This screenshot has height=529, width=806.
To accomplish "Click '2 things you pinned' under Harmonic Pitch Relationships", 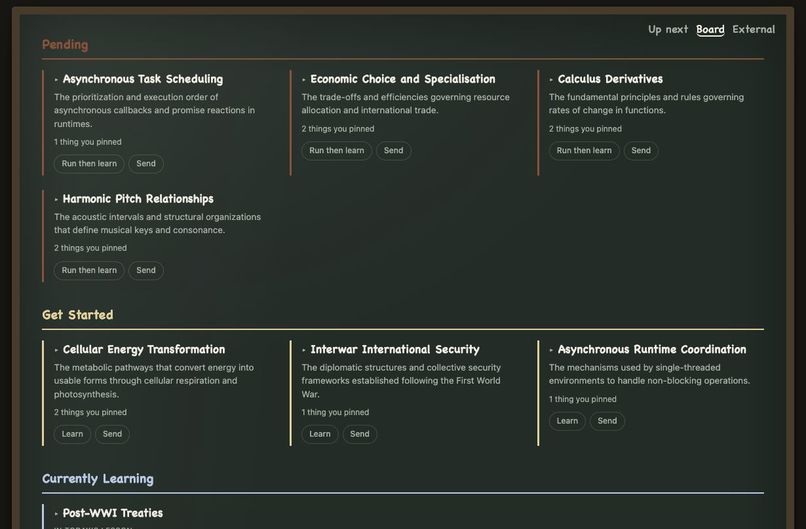I will coord(90,248).
